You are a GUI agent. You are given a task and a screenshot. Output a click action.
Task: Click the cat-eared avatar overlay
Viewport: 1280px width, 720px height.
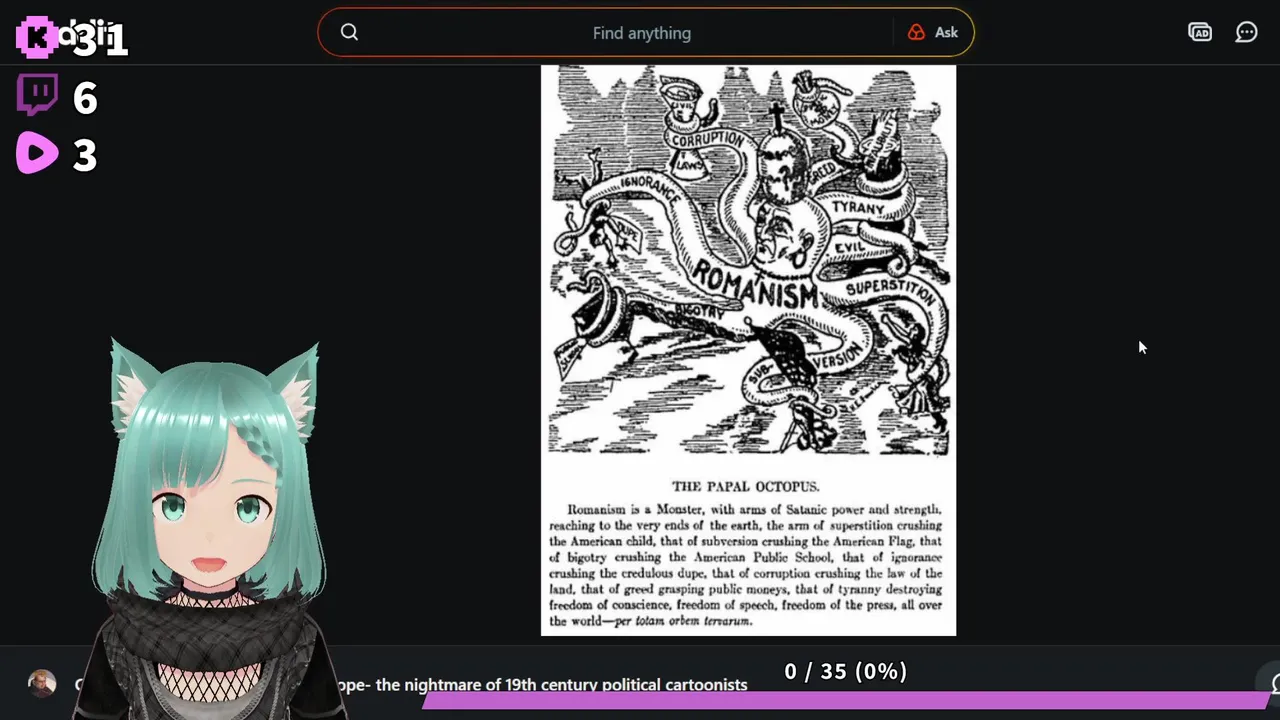[212, 530]
